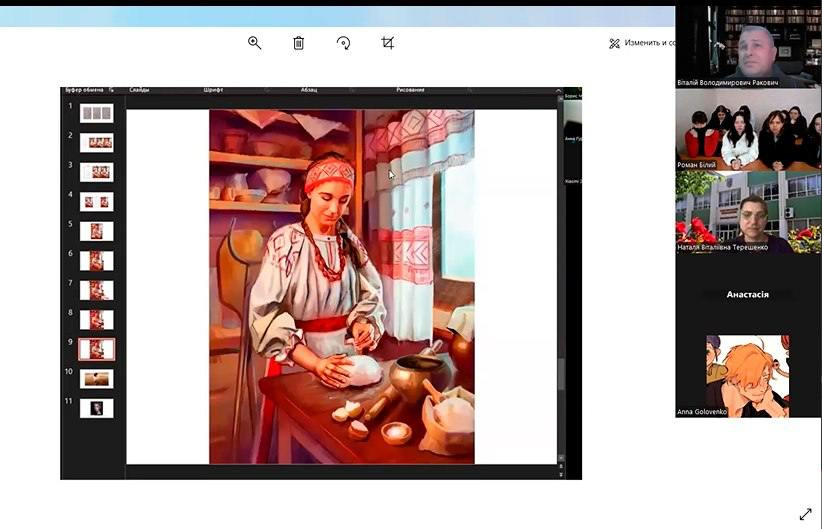Viewport: 822px width, 529px height.
Task: Click the 'Шрифт' ribbon group label
Action: coord(213,90)
